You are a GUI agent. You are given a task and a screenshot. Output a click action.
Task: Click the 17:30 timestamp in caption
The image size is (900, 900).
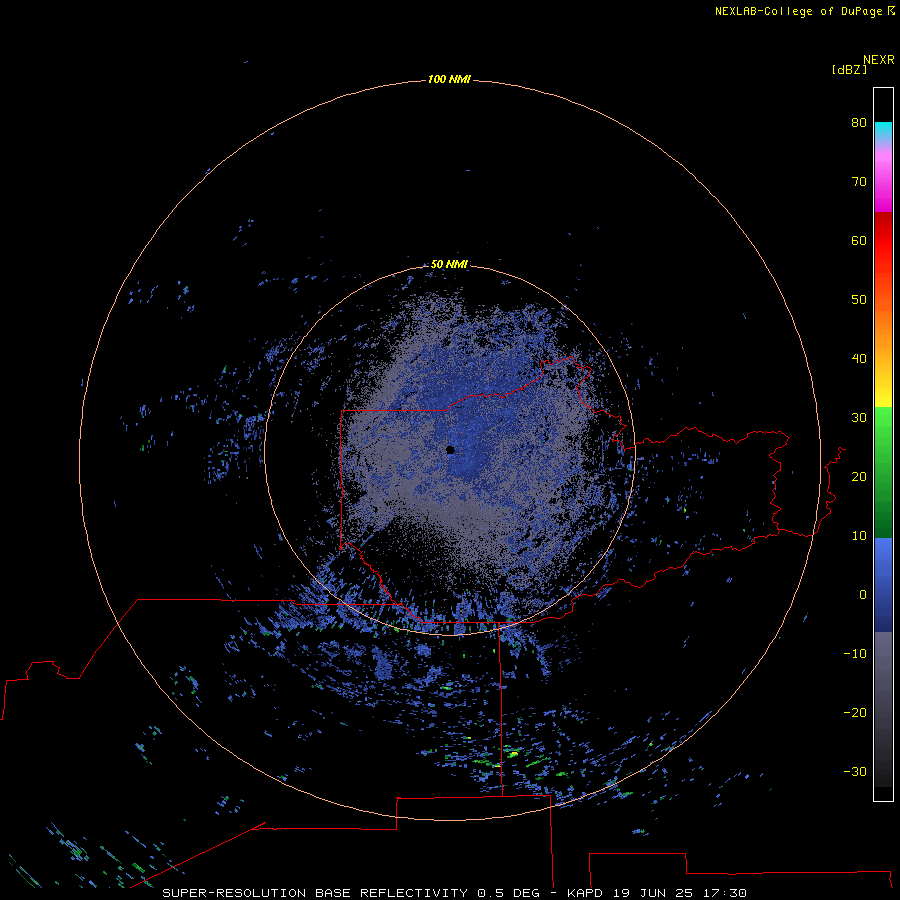point(724,893)
